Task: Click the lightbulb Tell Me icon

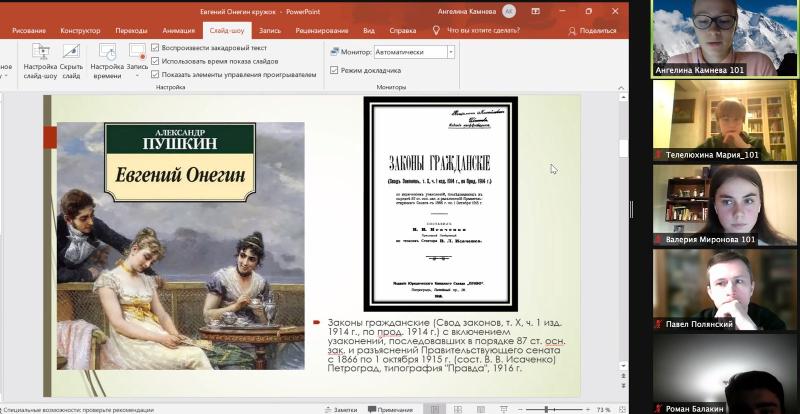Action: coord(436,31)
